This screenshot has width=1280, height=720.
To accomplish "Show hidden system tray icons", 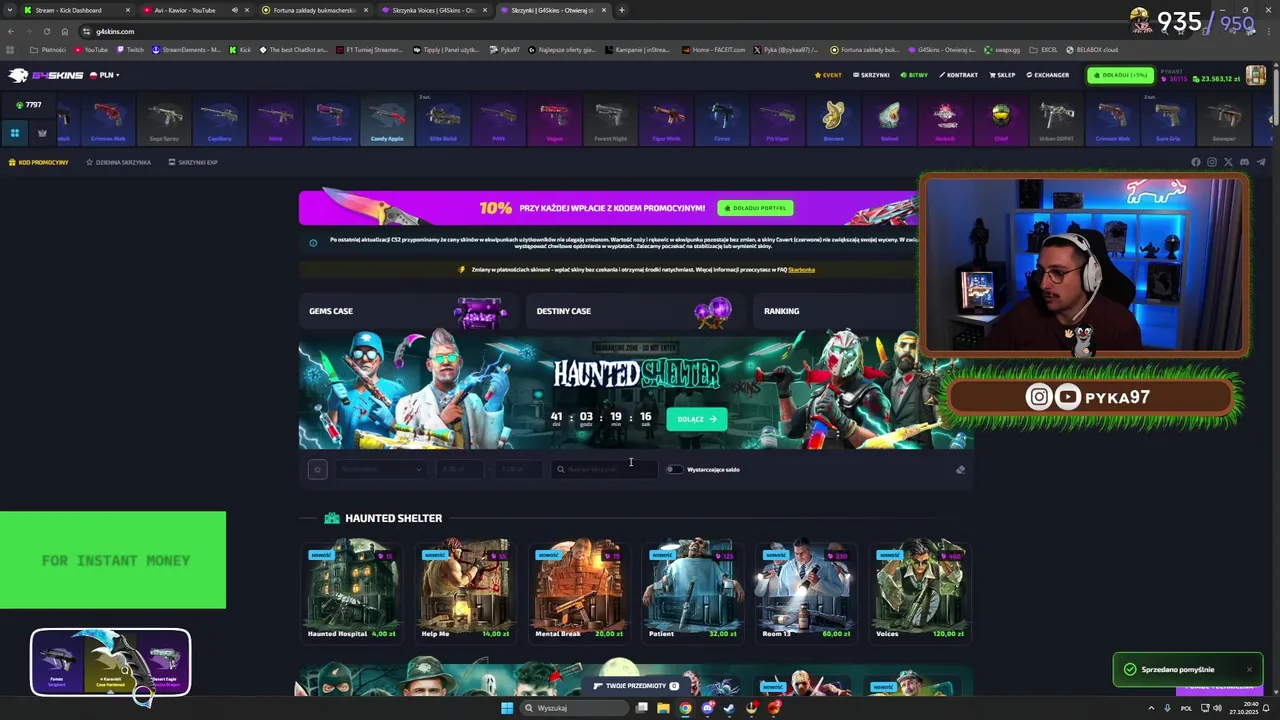I will 1151,708.
